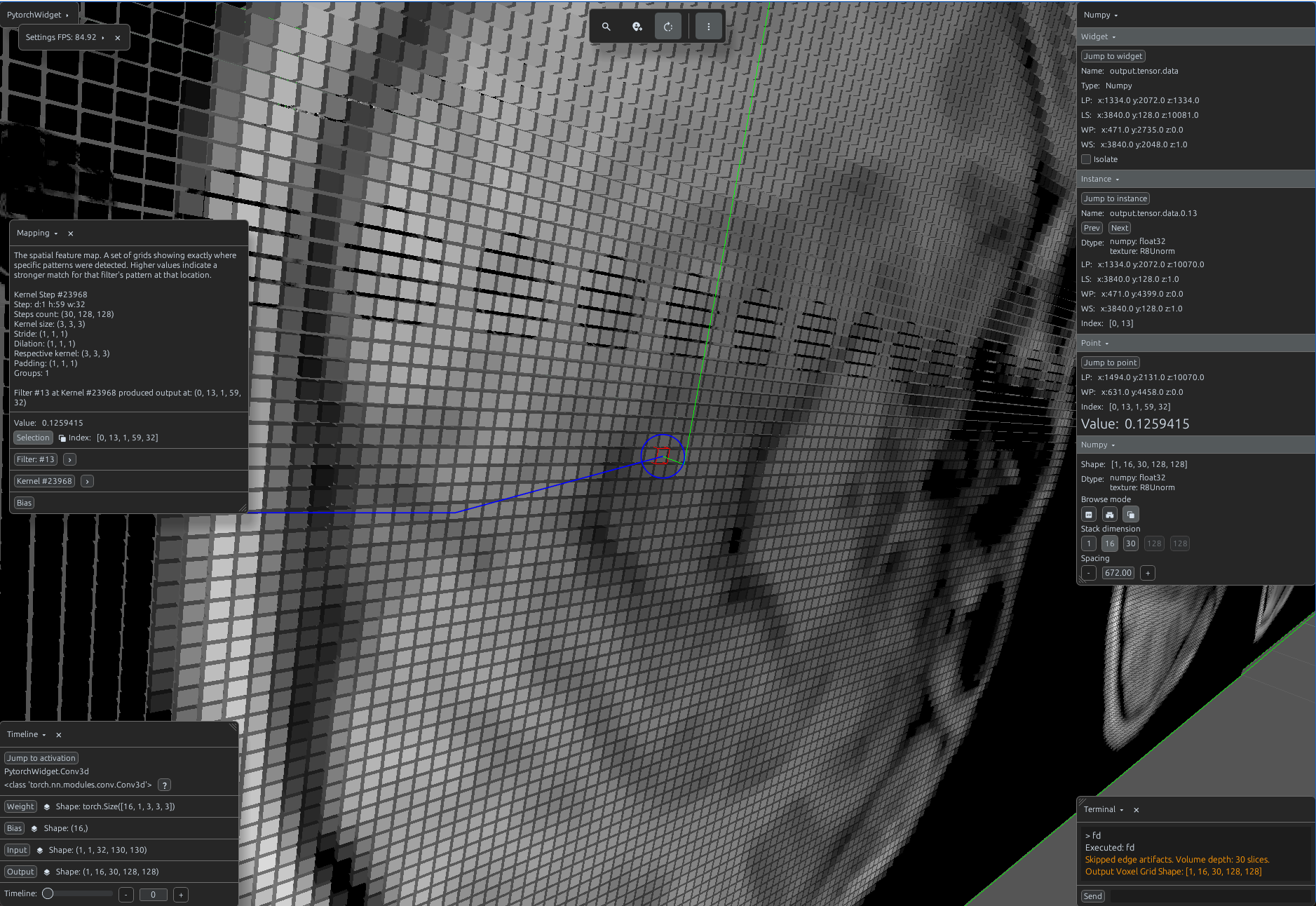This screenshot has width=1316, height=906.
Task: Open the Mapping panel dropdown
Action: 37,233
